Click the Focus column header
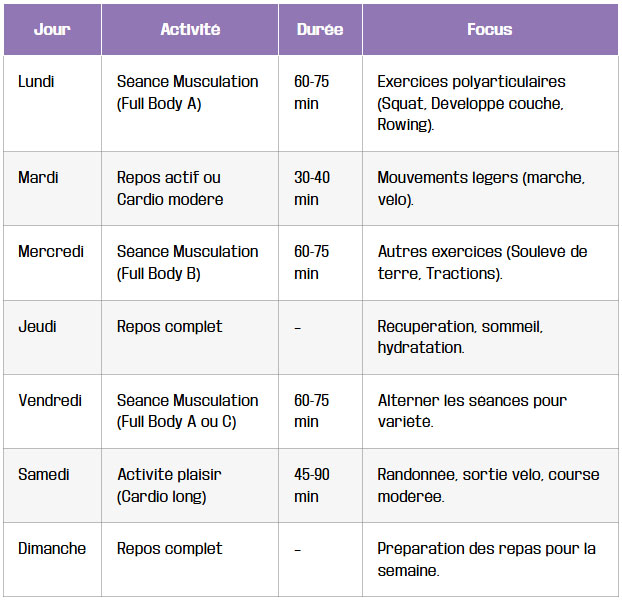 coord(489,30)
